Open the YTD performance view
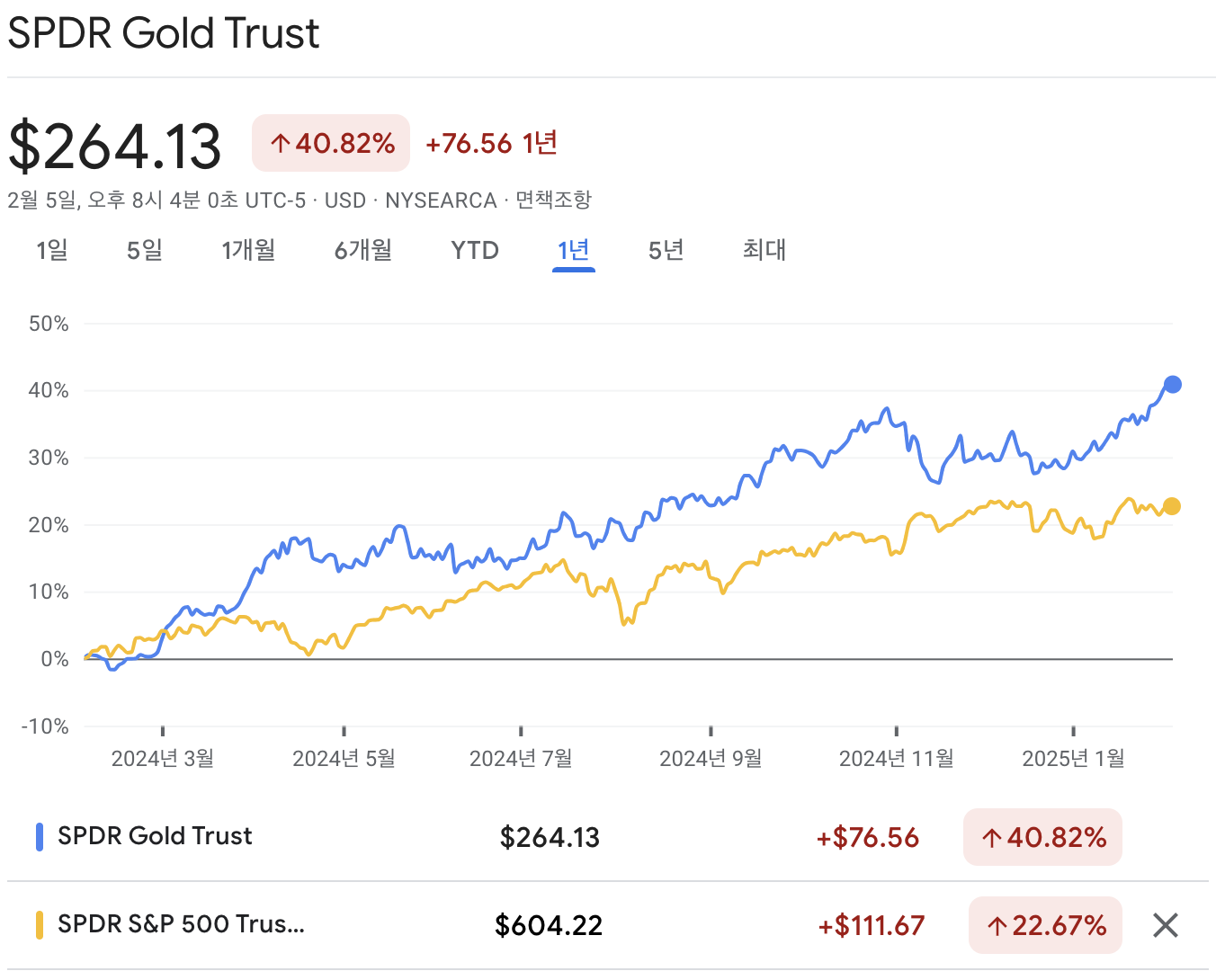The width and height of the screenshot is (1216, 980). coord(474,251)
